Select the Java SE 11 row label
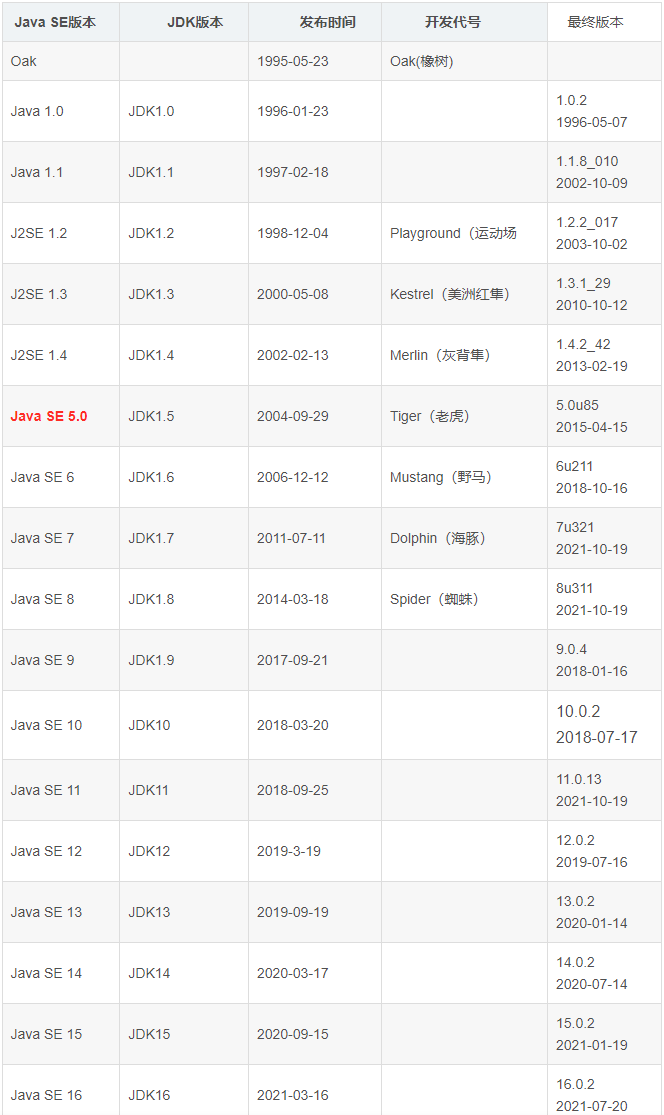This screenshot has height=1115, width=664. [x=46, y=790]
